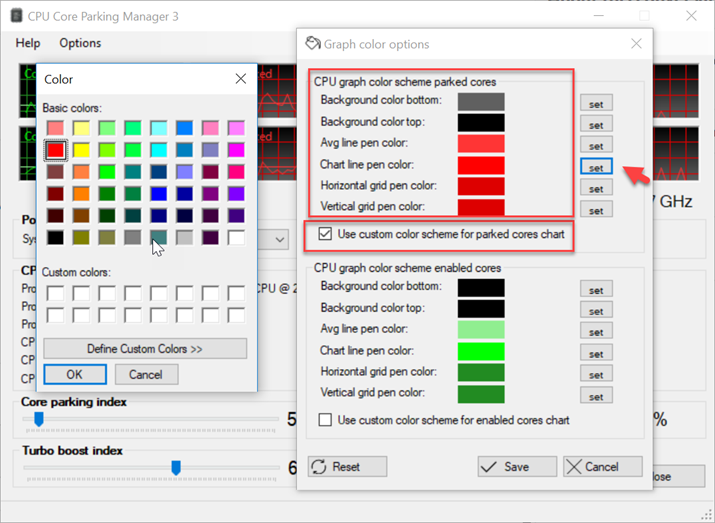Adjust the Core parking index slider handle
Screen dimensions: 715x523
click(39, 419)
